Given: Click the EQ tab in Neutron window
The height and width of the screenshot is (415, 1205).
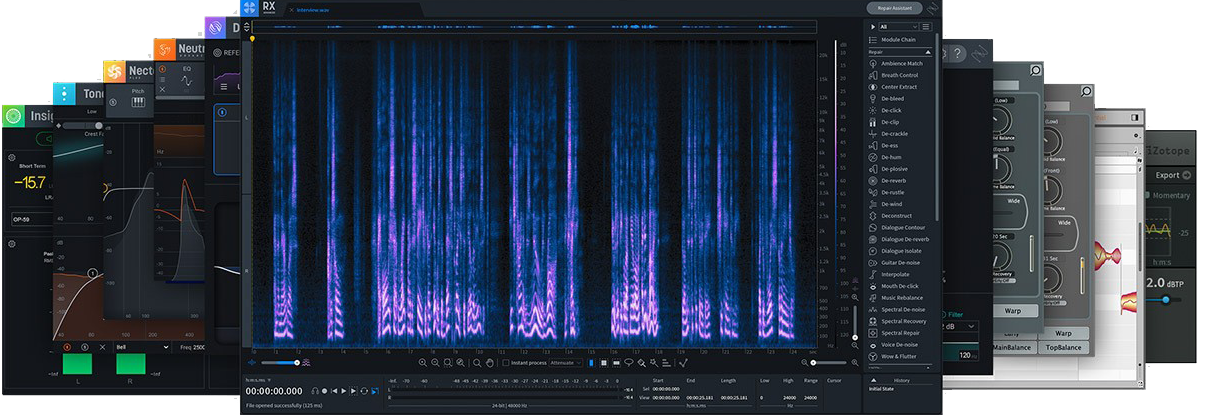Looking at the screenshot, I should [187, 77].
